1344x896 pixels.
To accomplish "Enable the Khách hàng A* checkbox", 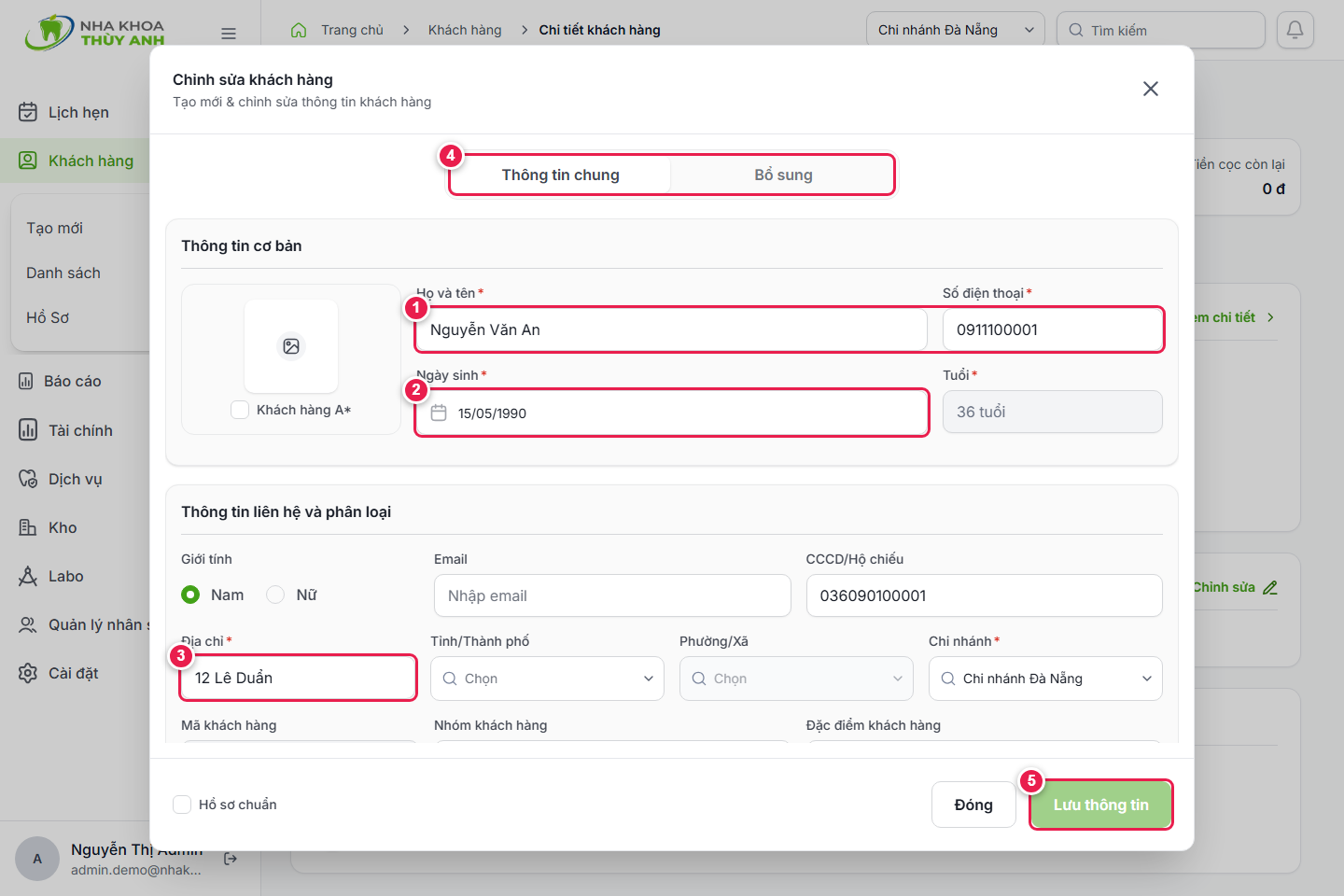I will click(x=240, y=410).
